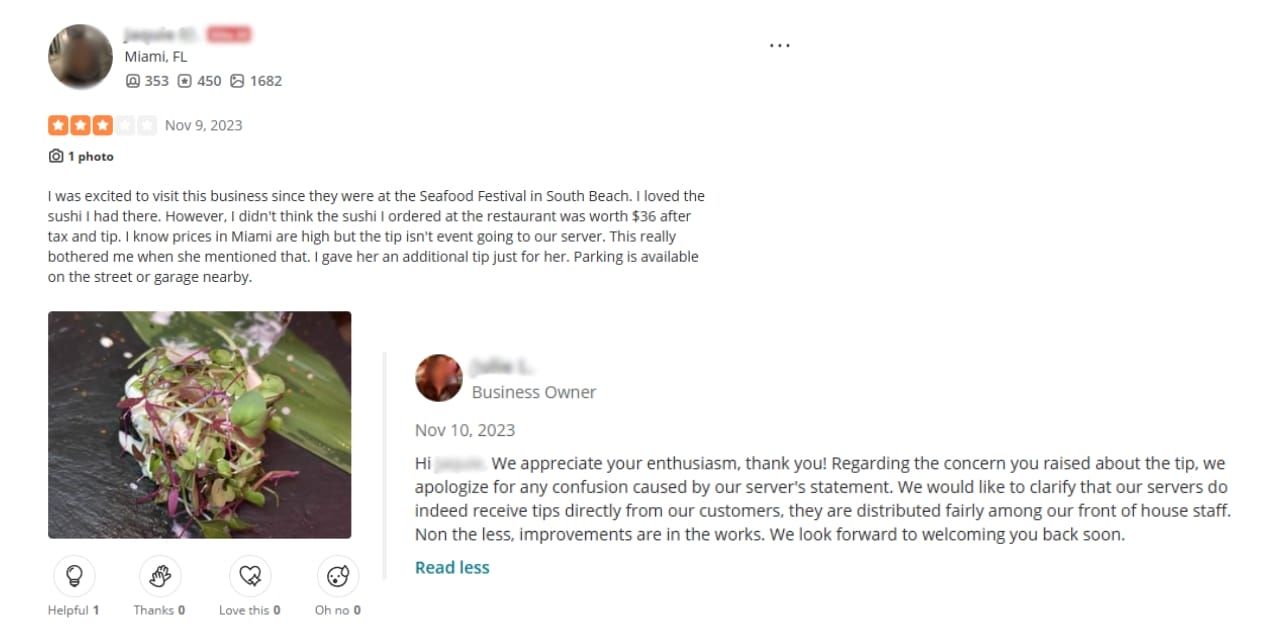Click the friends icon beside 353
Viewport: 1280px width, 640px height.
point(133,81)
